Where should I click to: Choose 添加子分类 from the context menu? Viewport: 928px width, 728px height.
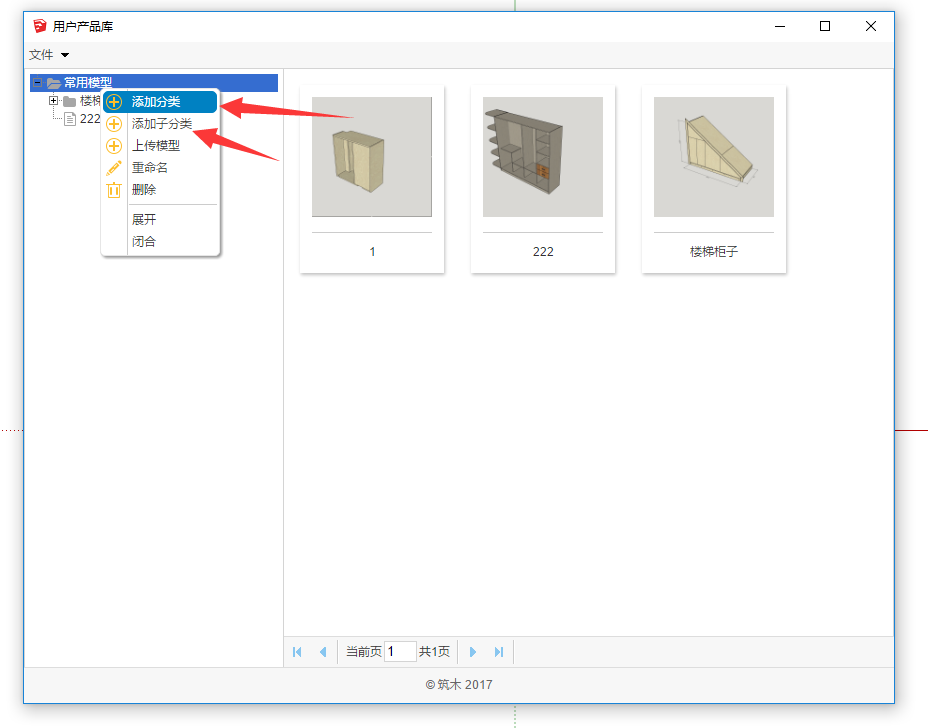point(160,124)
